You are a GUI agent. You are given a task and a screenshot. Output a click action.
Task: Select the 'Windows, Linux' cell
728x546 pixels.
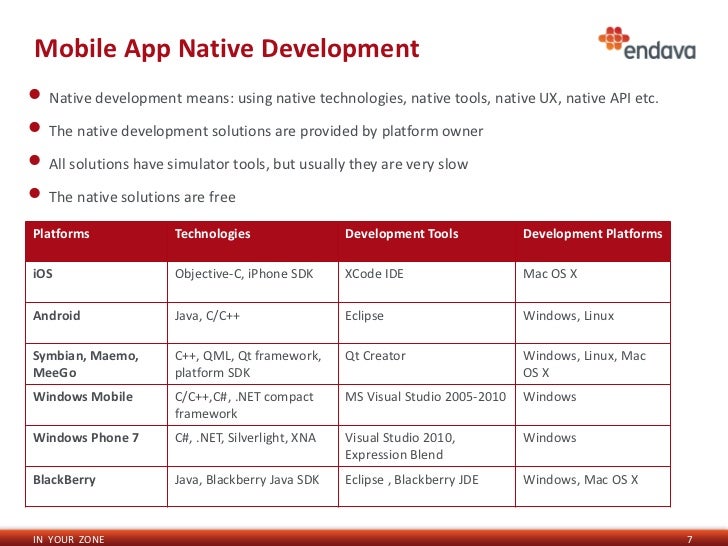tap(593, 323)
